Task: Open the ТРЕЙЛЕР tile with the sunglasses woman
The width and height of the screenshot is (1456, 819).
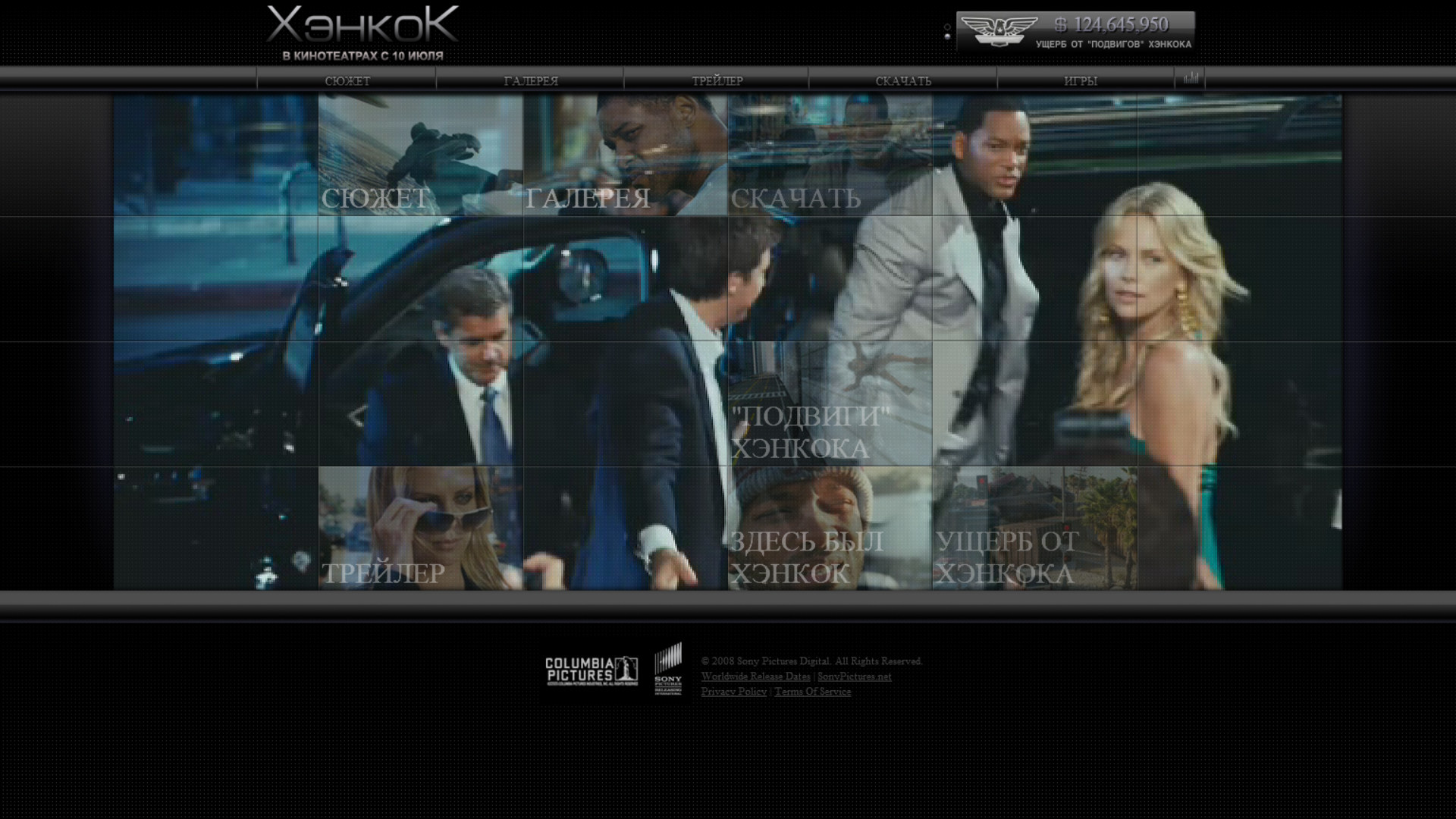Action: [421, 529]
